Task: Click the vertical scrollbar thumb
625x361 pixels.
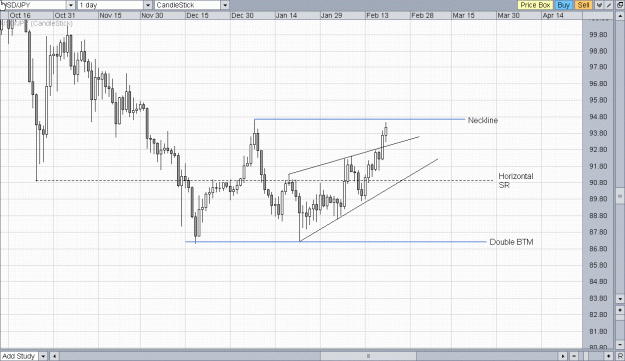Action: 620,196
